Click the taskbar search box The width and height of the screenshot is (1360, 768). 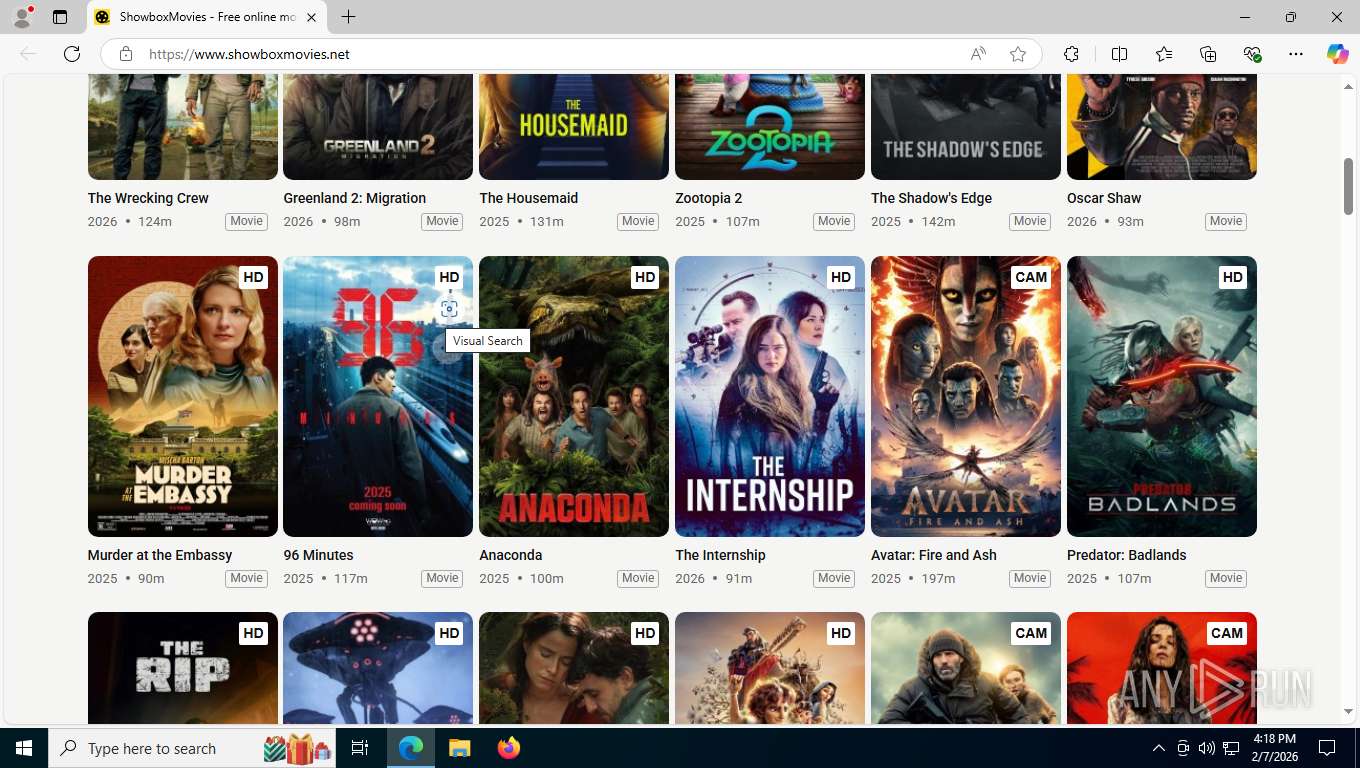pyautogui.click(x=192, y=748)
